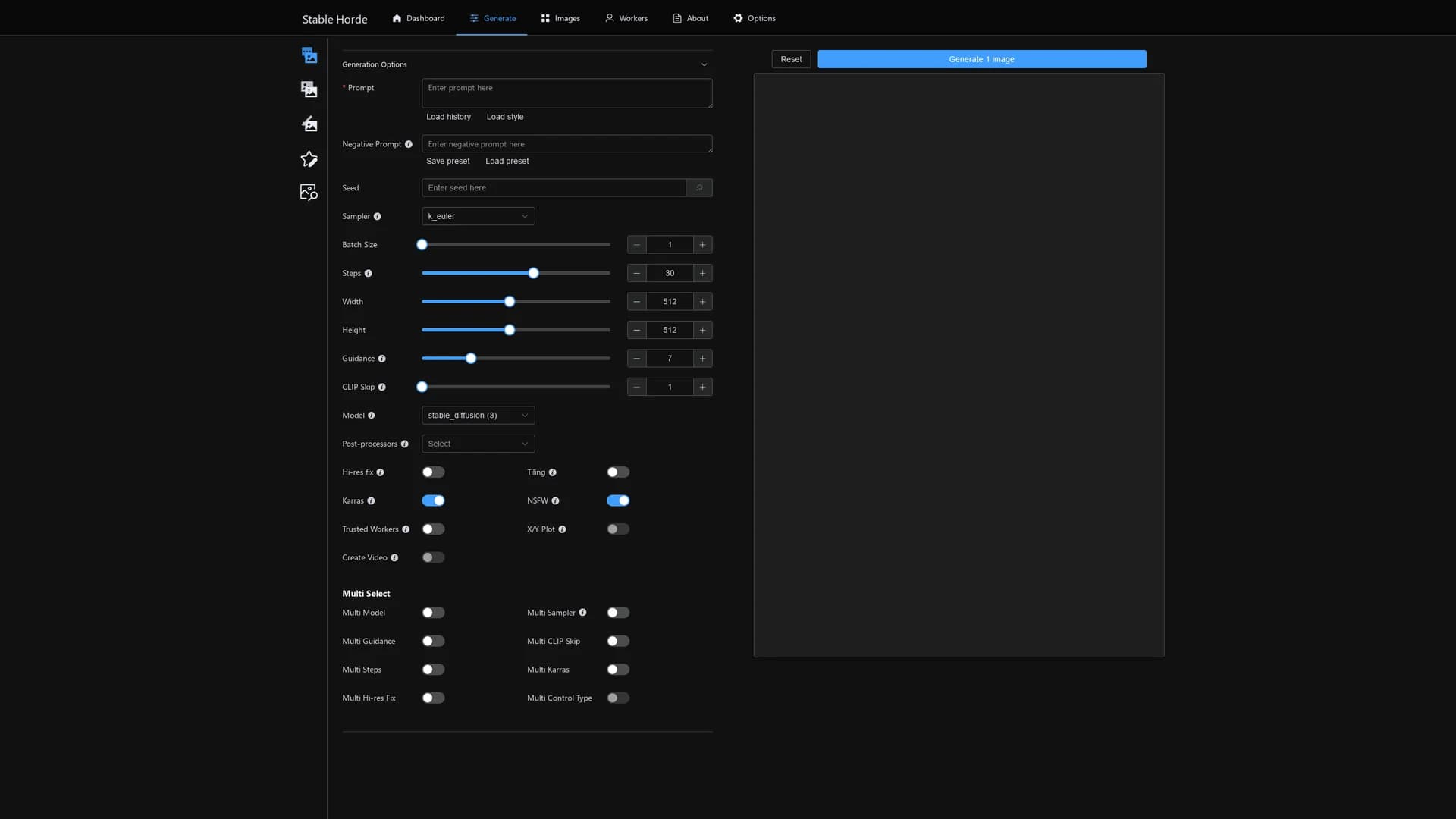
Task: Toggle the Multi Sampler switch
Action: pyautogui.click(x=618, y=613)
